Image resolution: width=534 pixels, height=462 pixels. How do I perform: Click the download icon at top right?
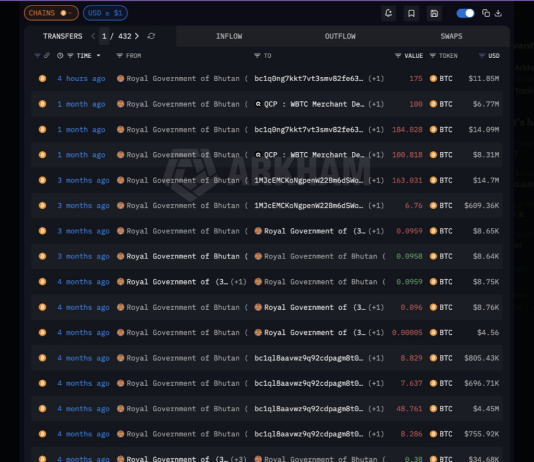click(x=498, y=13)
